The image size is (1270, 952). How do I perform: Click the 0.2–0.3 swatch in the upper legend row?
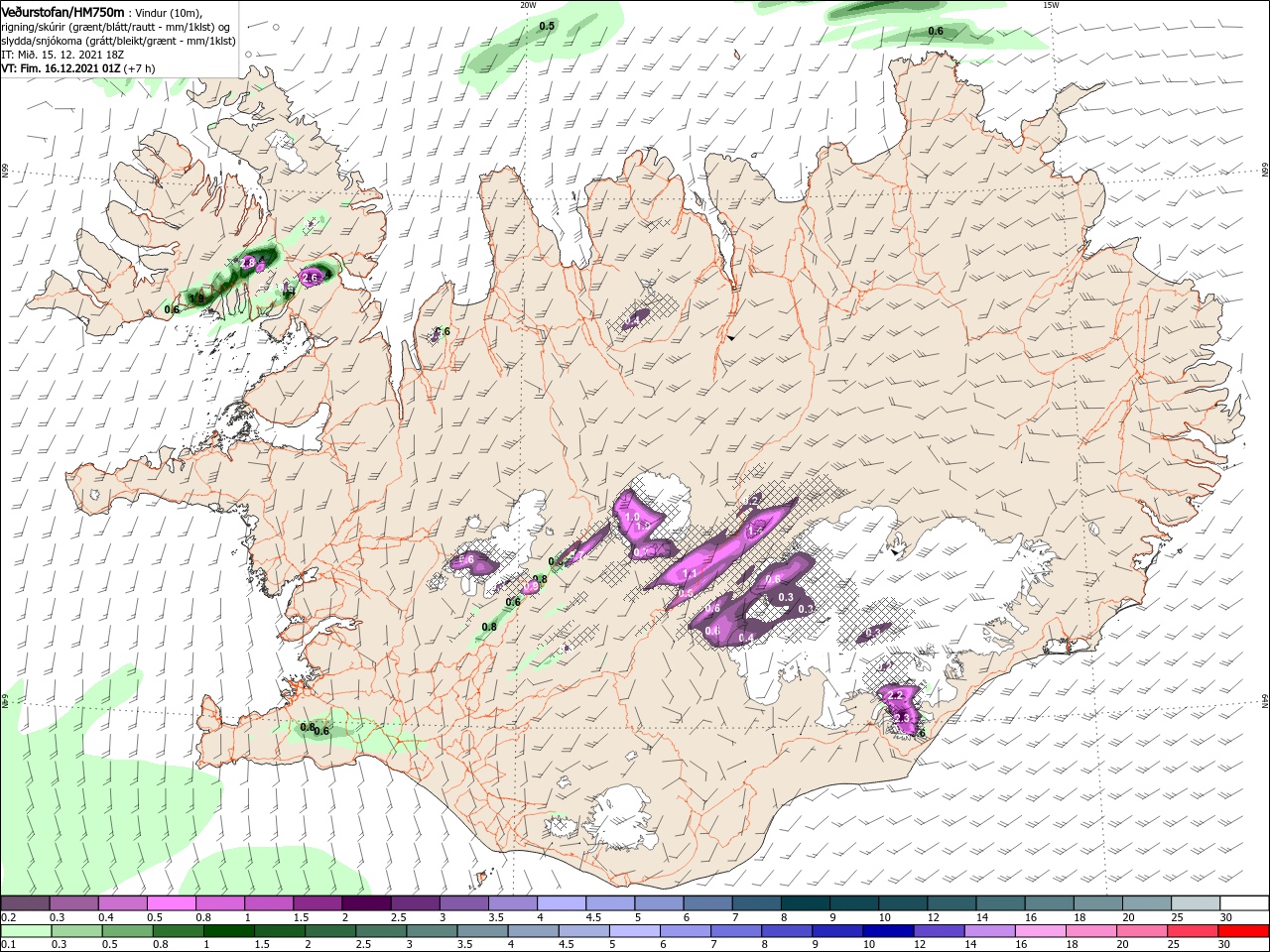[x=26, y=903]
